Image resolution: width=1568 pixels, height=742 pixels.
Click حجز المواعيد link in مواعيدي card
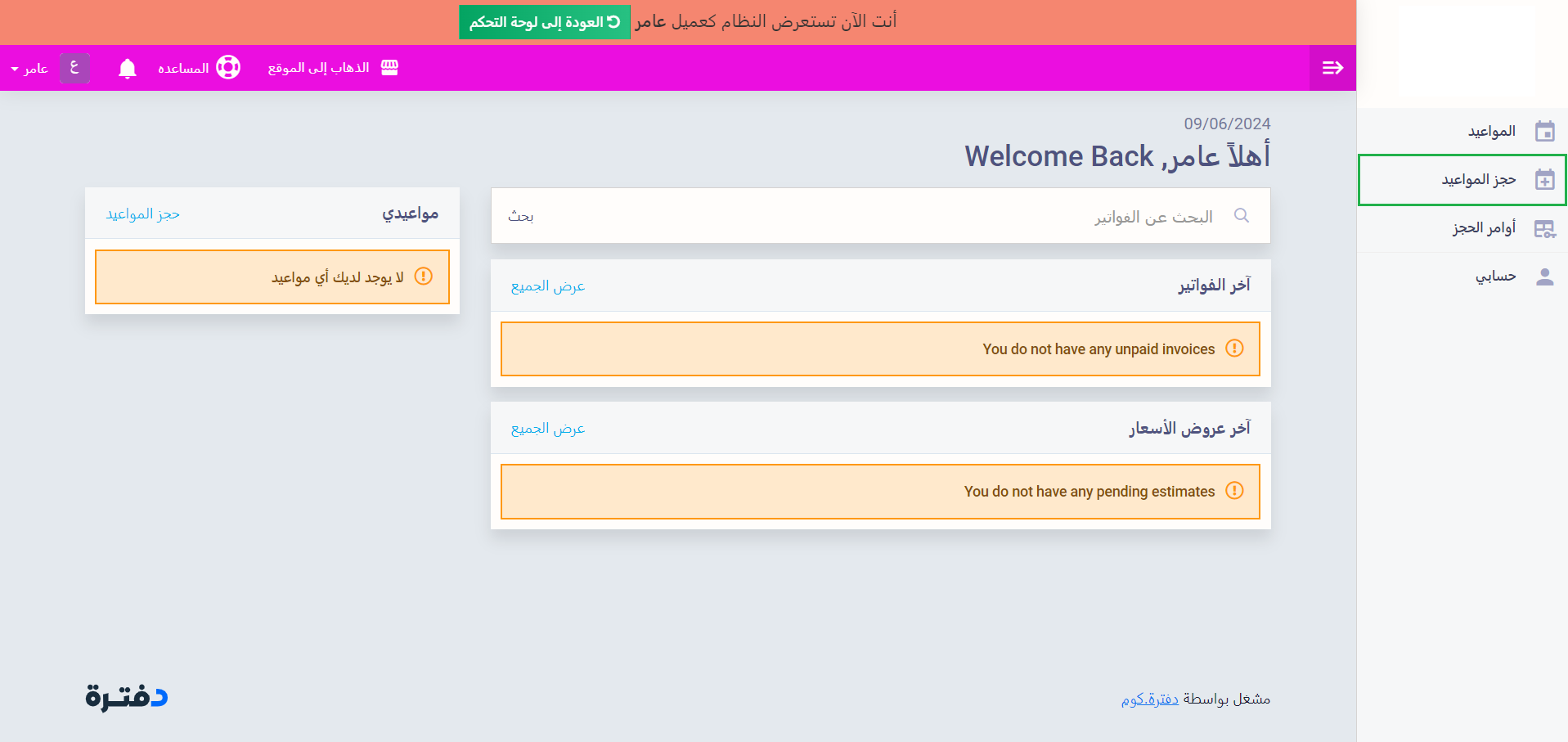pyautogui.click(x=142, y=214)
